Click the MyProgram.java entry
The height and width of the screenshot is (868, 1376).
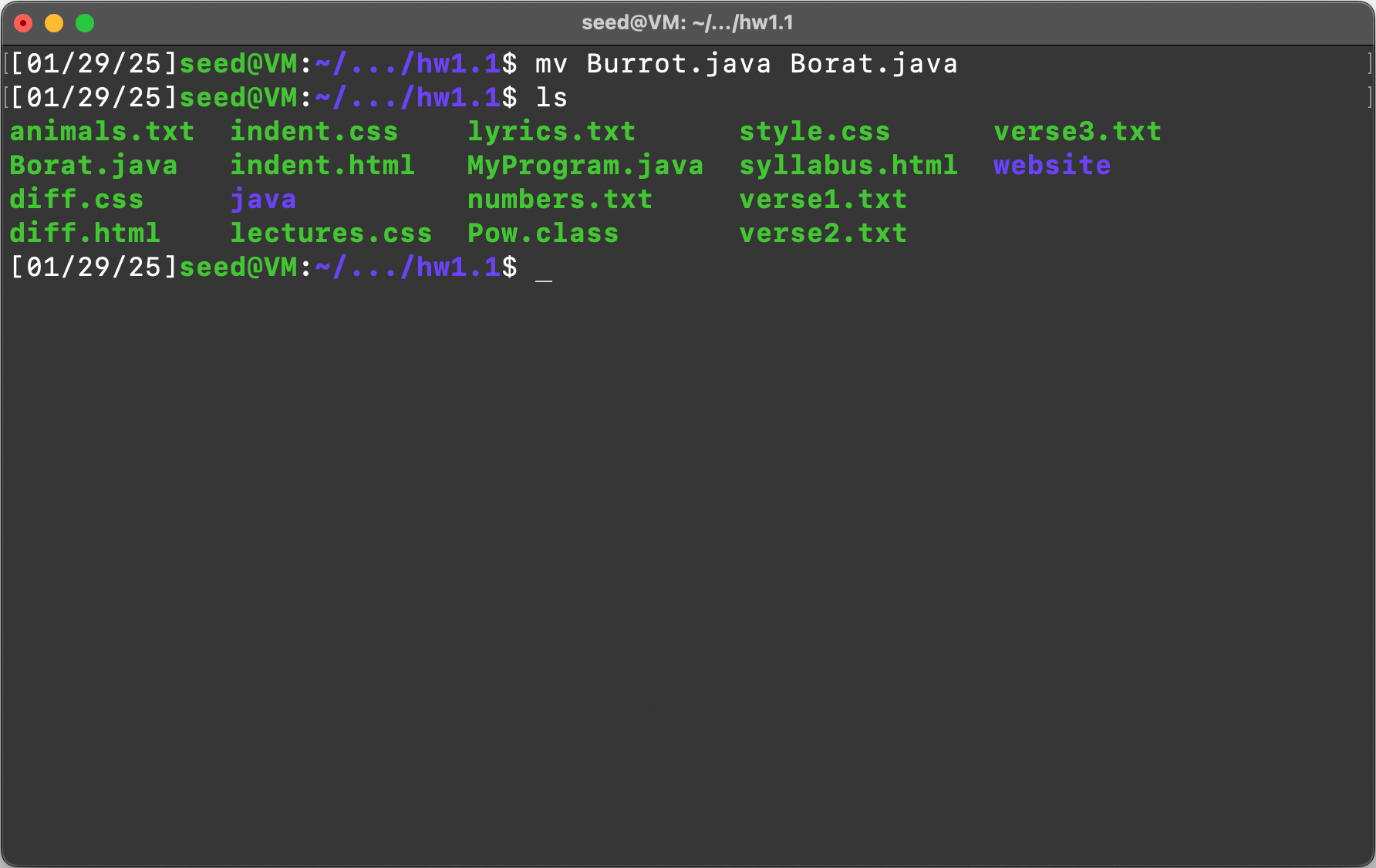pyautogui.click(x=585, y=166)
